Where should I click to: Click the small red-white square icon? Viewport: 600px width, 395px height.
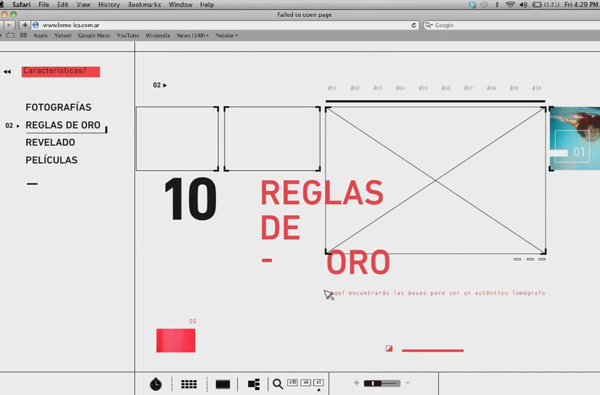[x=389, y=348]
